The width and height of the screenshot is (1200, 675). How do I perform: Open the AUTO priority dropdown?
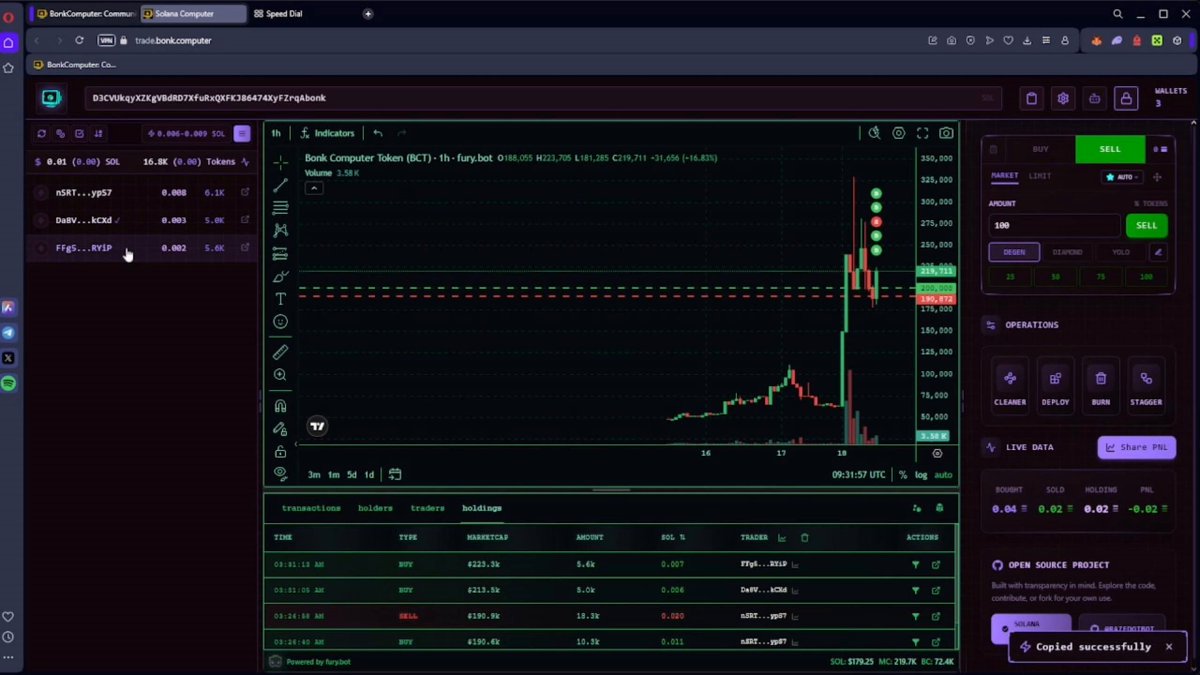(1122, 177)
